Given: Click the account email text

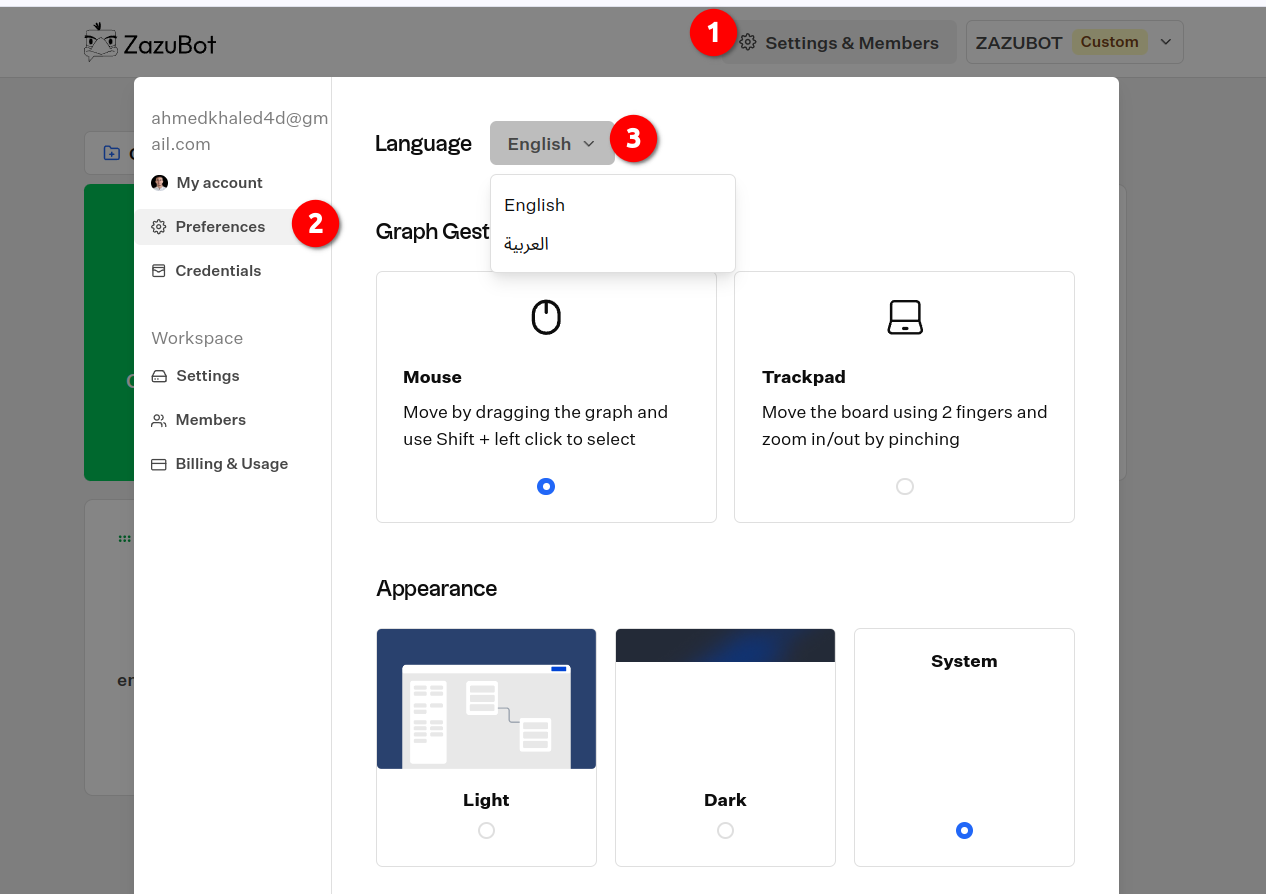Looking at the screenshot, I should click(240, 131).
